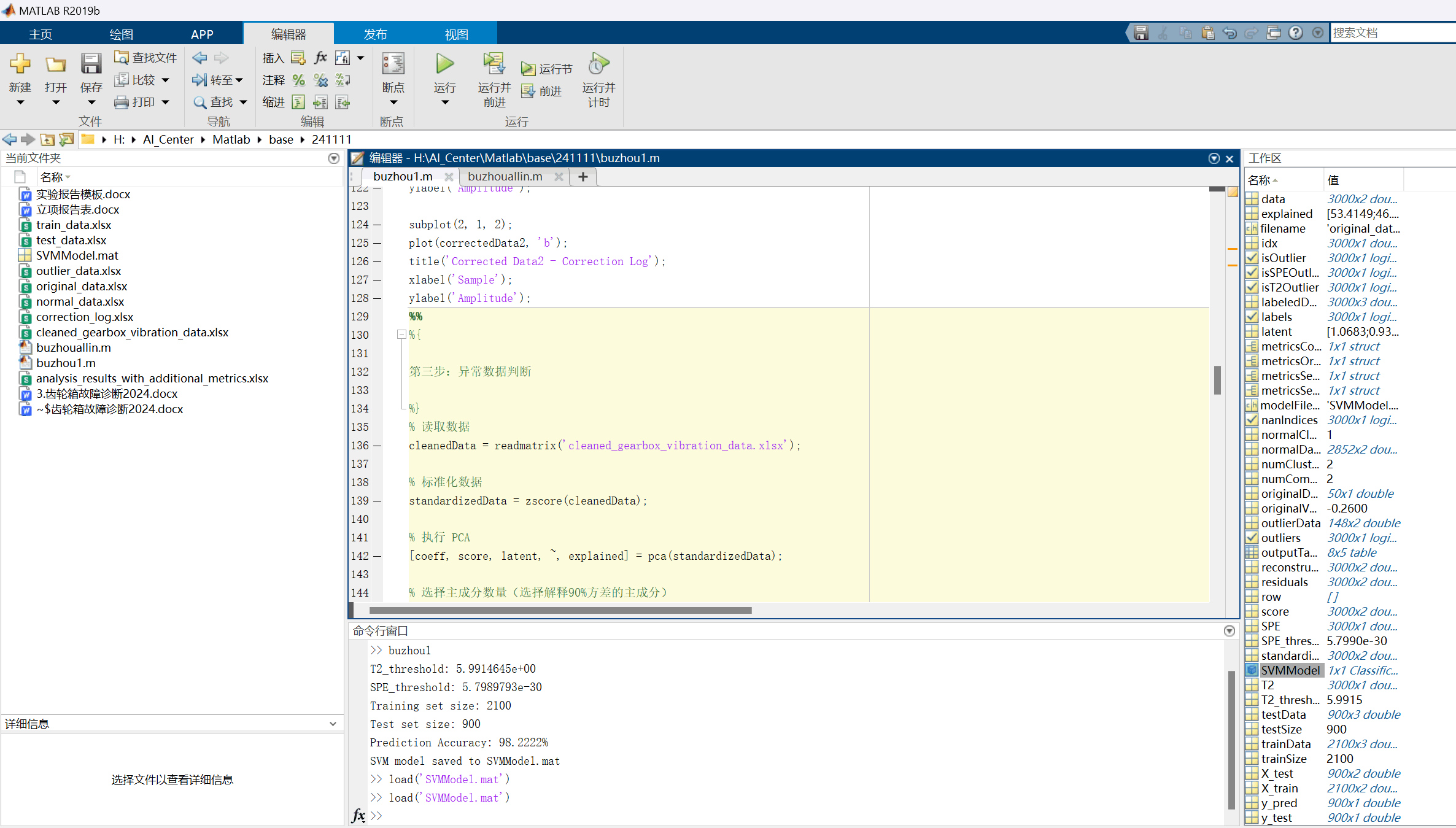The width and height of the screenshot is (1456, 828).
Task: Select SVMModel.mat in the file list
Action: pos(77,255)
